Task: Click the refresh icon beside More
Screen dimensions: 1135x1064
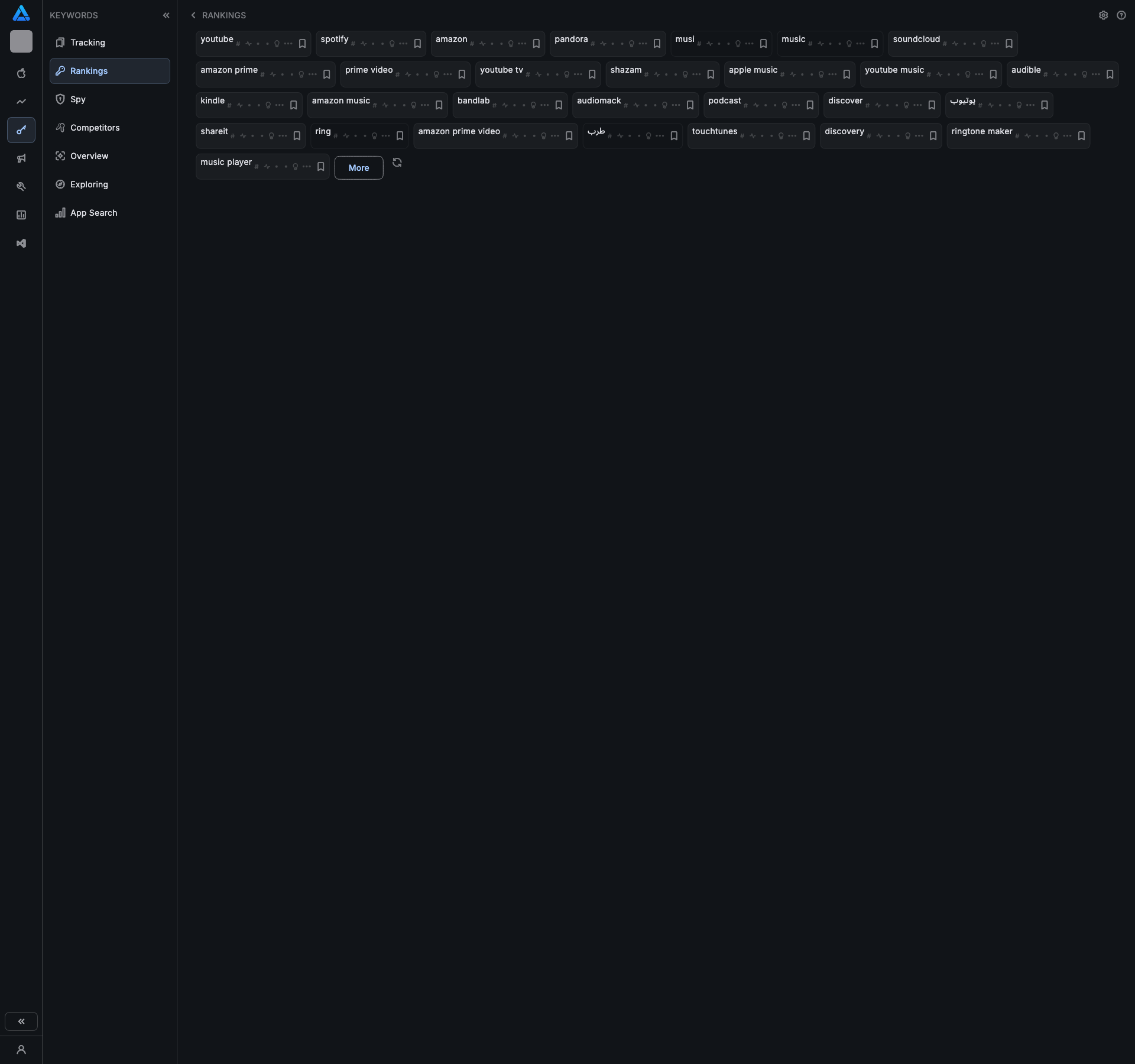Action: [x=397, y=163]
